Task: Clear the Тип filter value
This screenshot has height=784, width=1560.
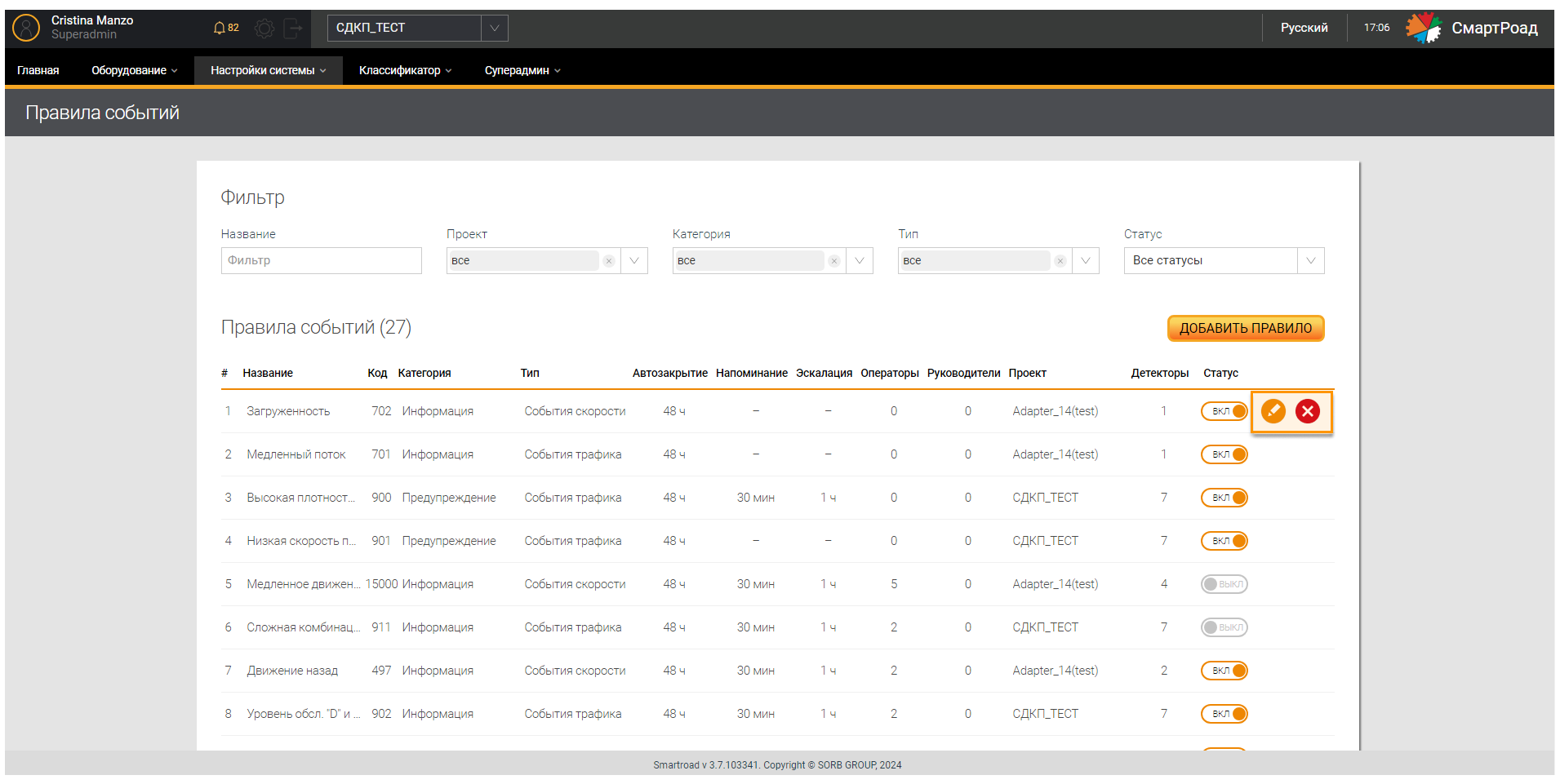Action: (1060, 261)
